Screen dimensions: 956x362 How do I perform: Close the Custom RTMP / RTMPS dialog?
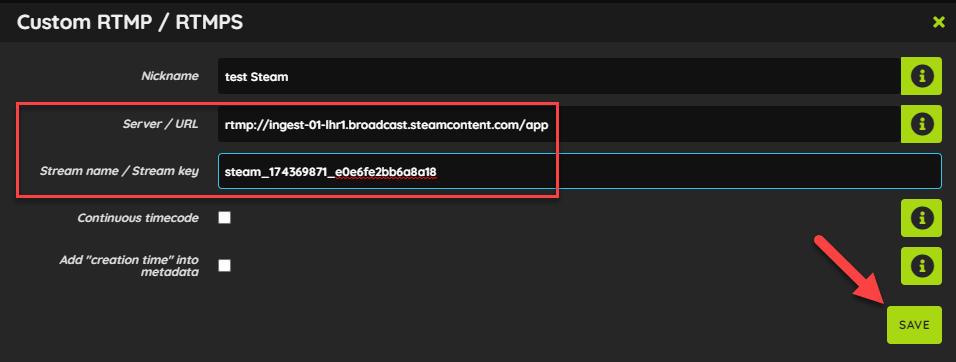click(938, 23)
